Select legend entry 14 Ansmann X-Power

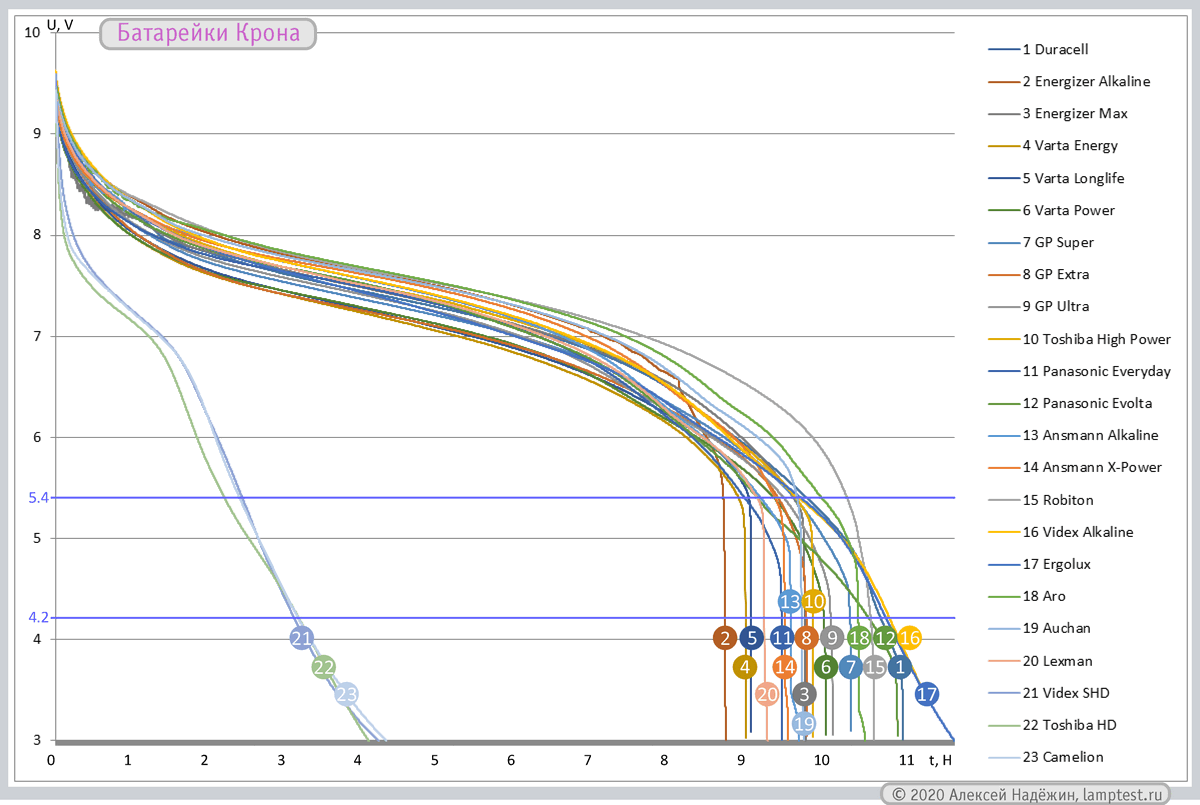(x=1075, y=467)
